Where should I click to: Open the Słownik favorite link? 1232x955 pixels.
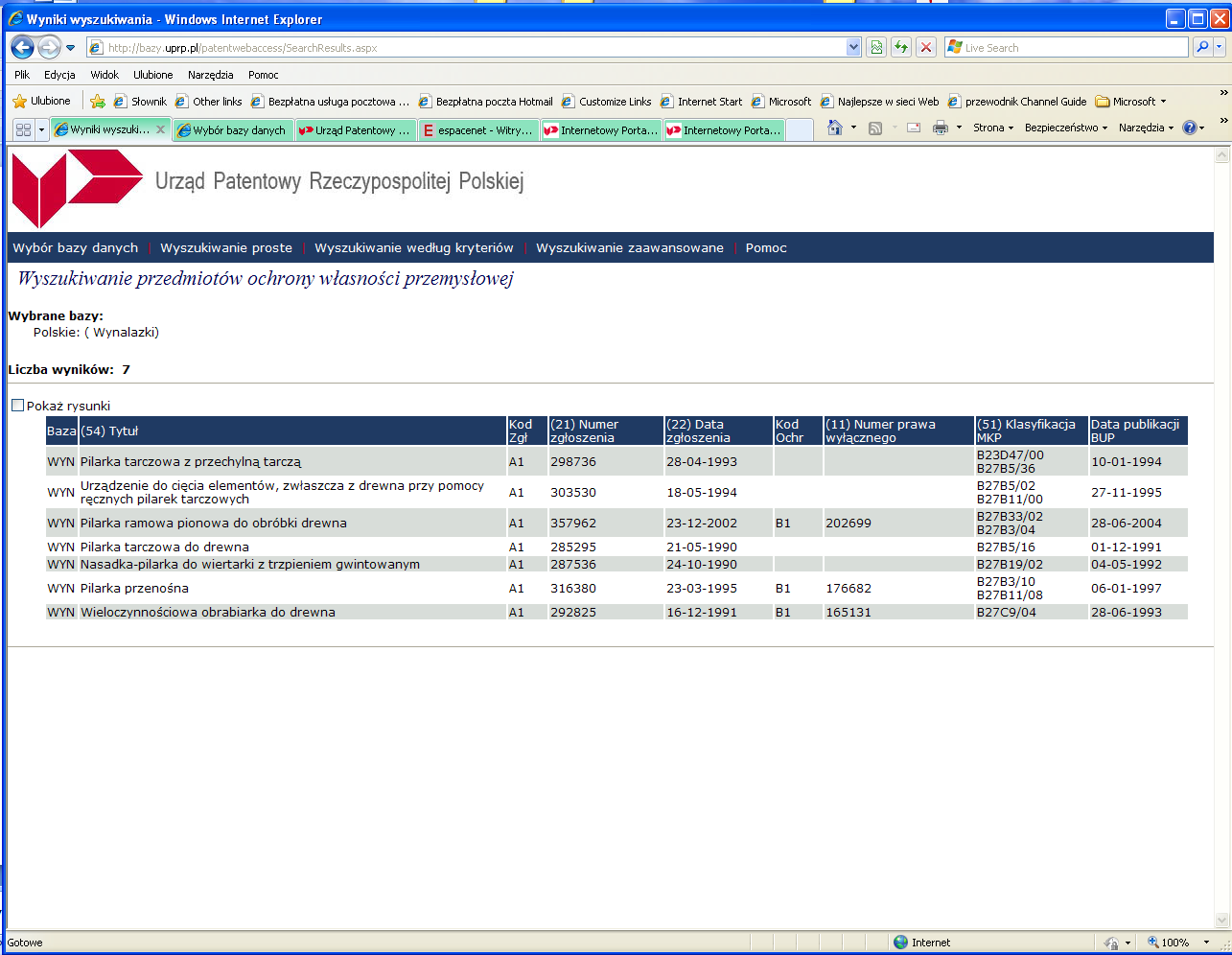140,101
